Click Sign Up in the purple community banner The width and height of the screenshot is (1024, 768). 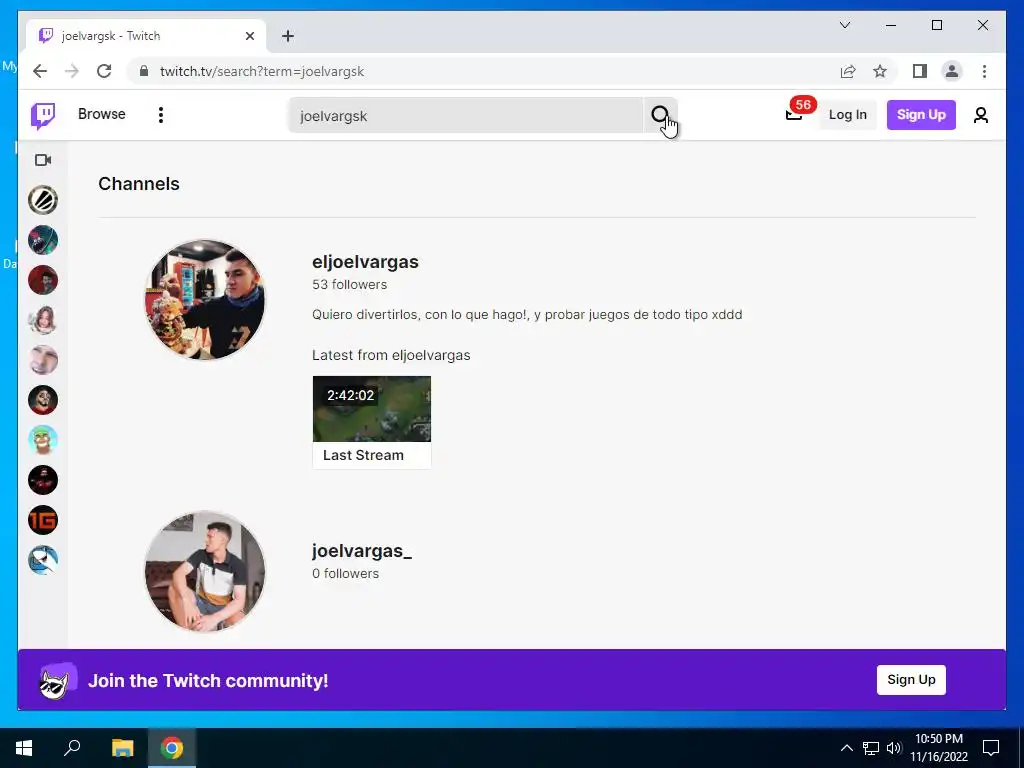[x=911, y=680]
